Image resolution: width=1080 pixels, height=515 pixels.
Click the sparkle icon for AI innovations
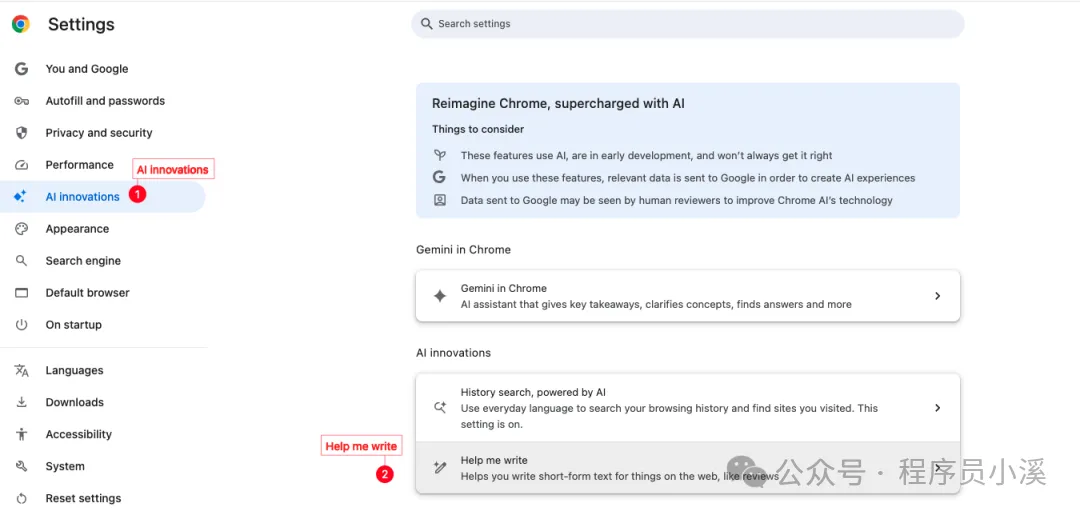(x=20, y=197)
